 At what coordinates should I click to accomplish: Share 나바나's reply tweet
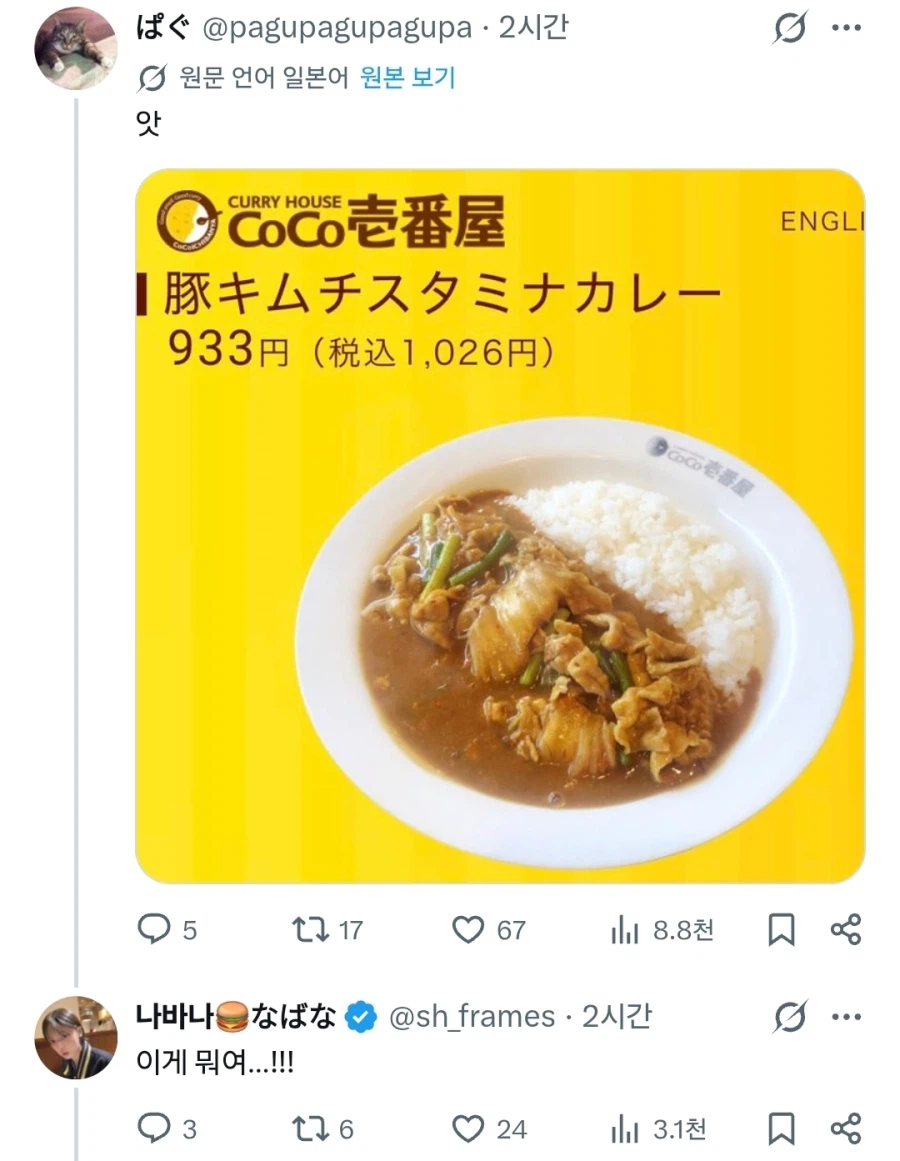tap(846, 1128)
